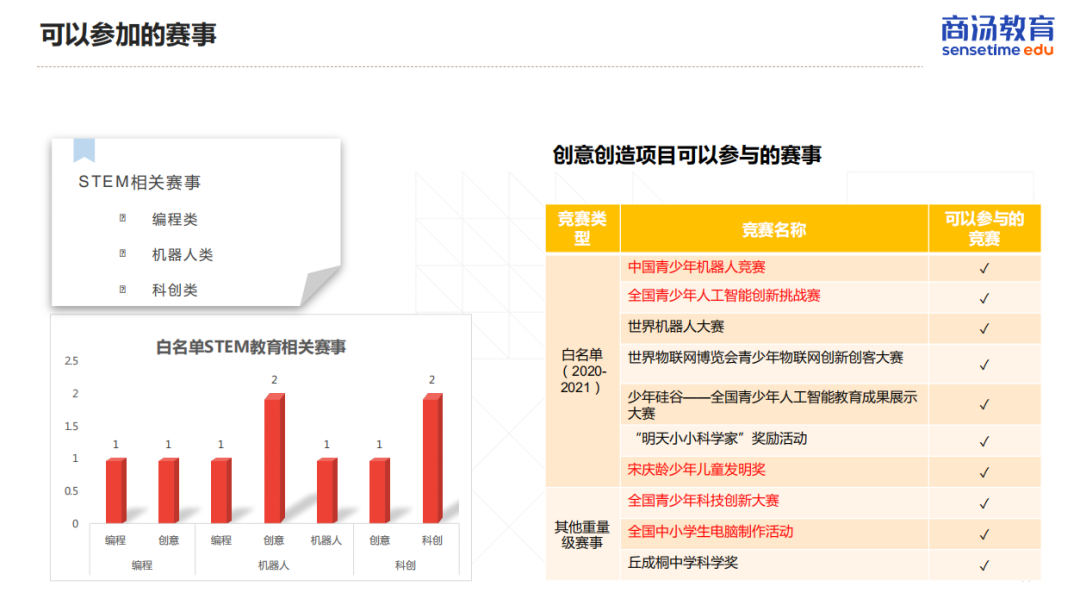Image resolution: width=1080 pixels, height=599 pixels.
Task: Click the checkmark for 丘成桐中学科学奖
Action: [x=984, y=565]
